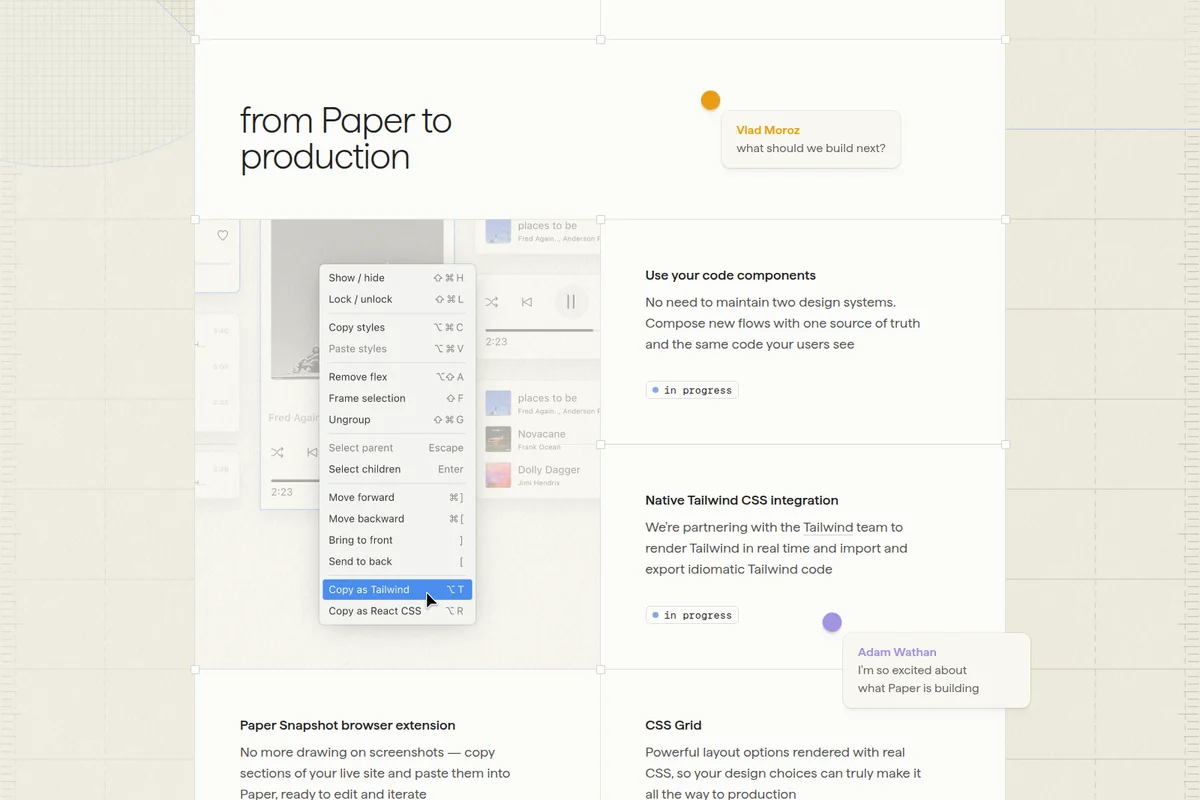The image size is (1200, 800).
Task: Click the in progress badge under Tailwind integration
Action: point(692,615)
